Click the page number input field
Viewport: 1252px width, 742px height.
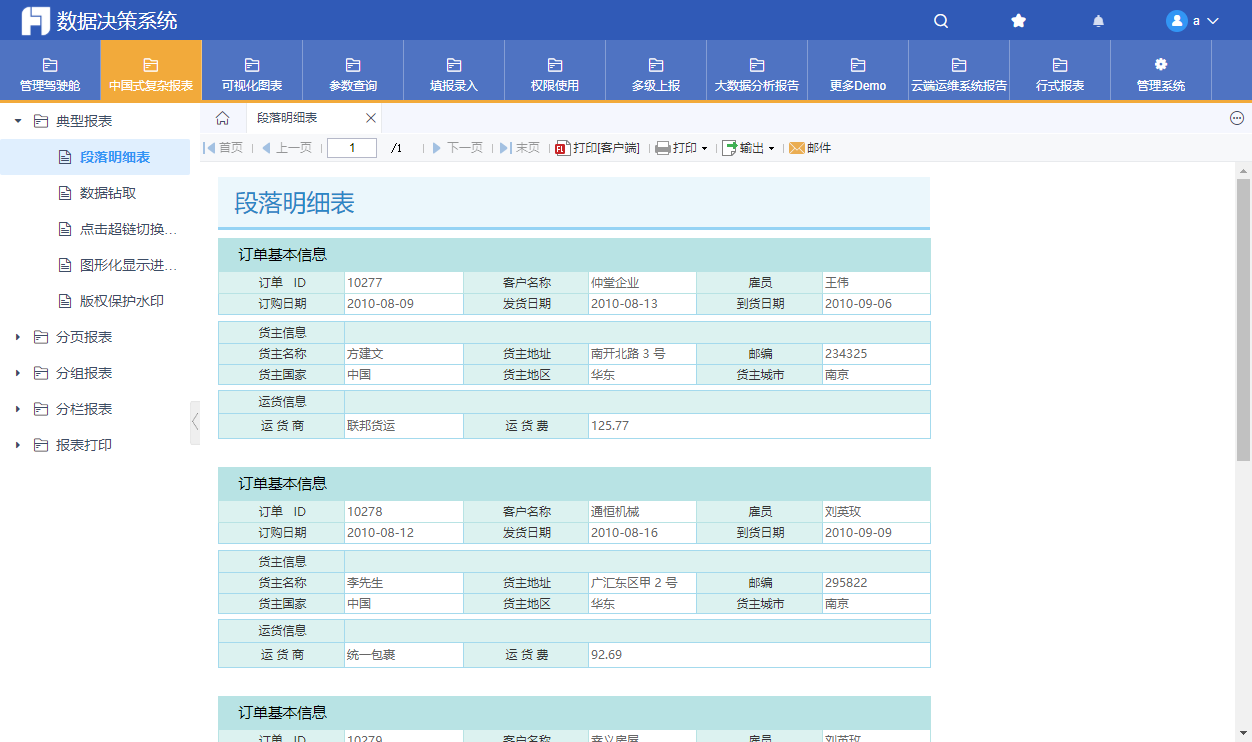(352, 148)
